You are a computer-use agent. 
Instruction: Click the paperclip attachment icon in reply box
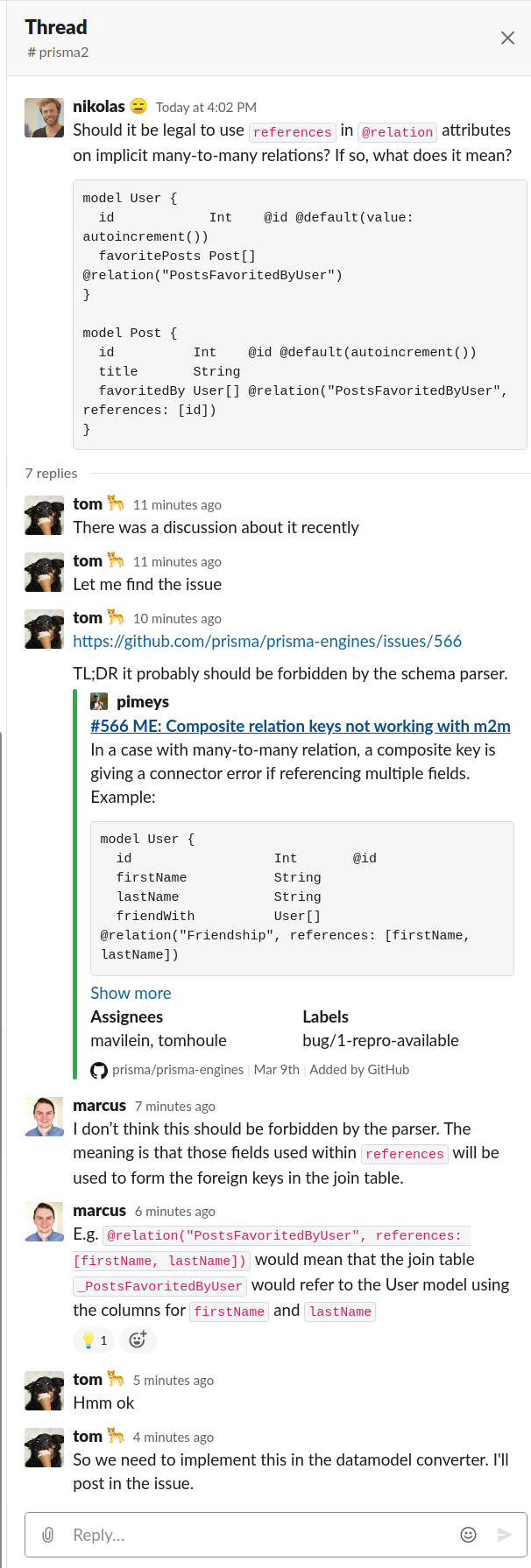(47, 1535)
